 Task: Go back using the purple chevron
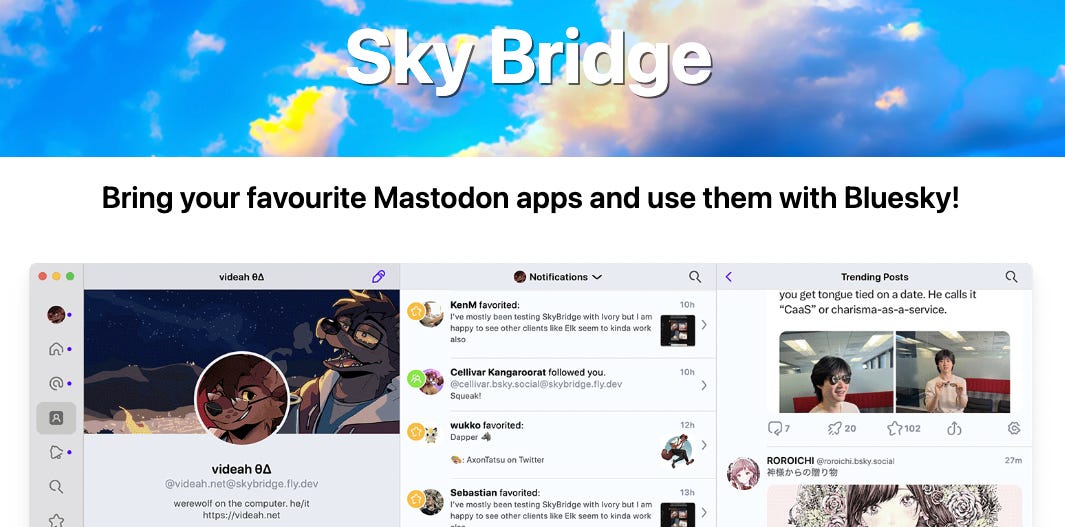pyautogui.click(x=729, y=276)
